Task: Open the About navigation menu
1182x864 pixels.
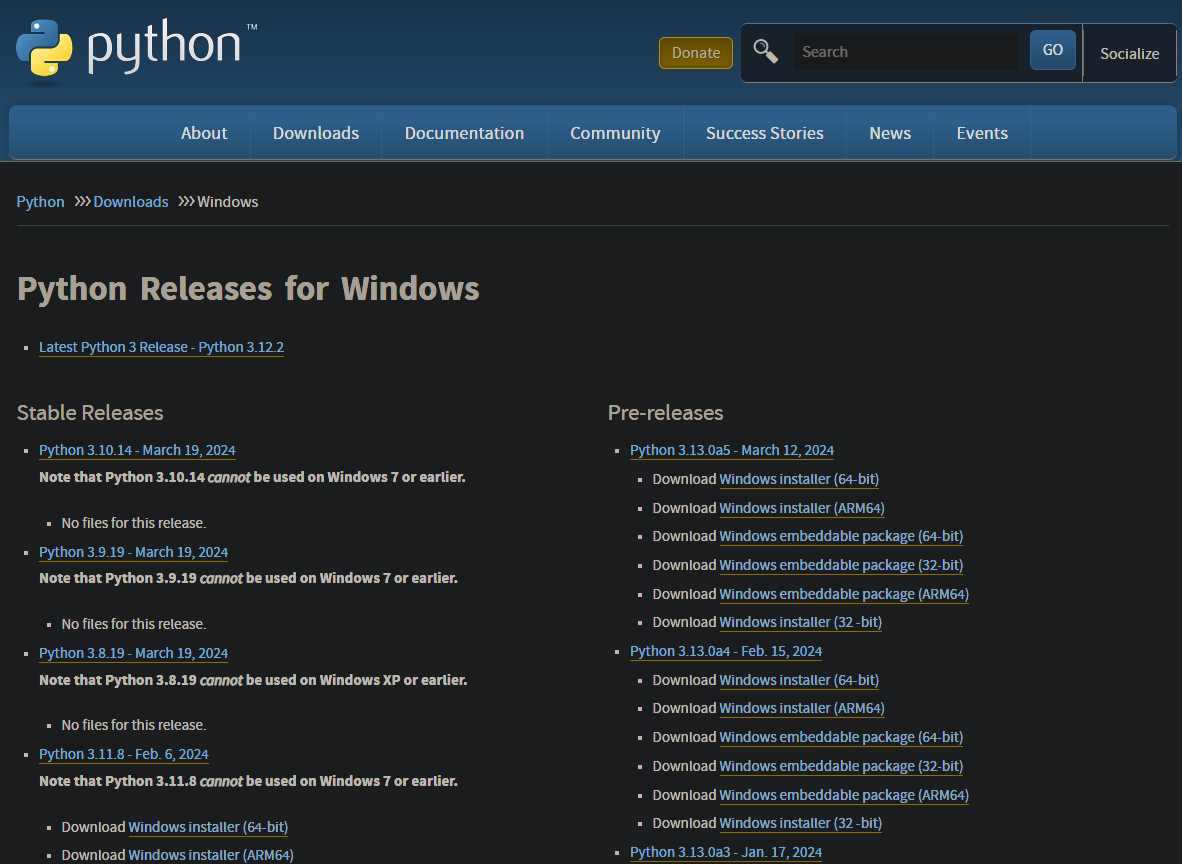Action: pos(204,133)
